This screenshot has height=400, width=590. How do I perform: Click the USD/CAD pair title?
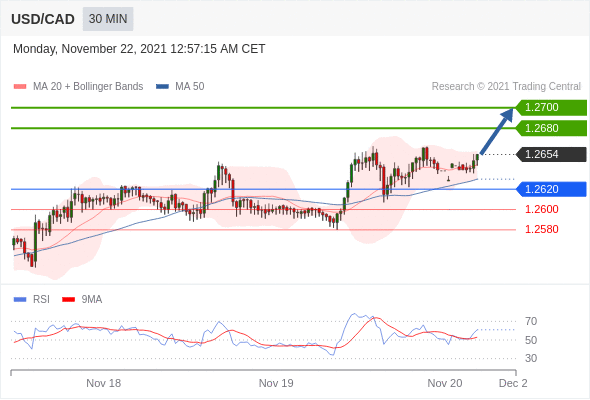(x=43, y=19)
